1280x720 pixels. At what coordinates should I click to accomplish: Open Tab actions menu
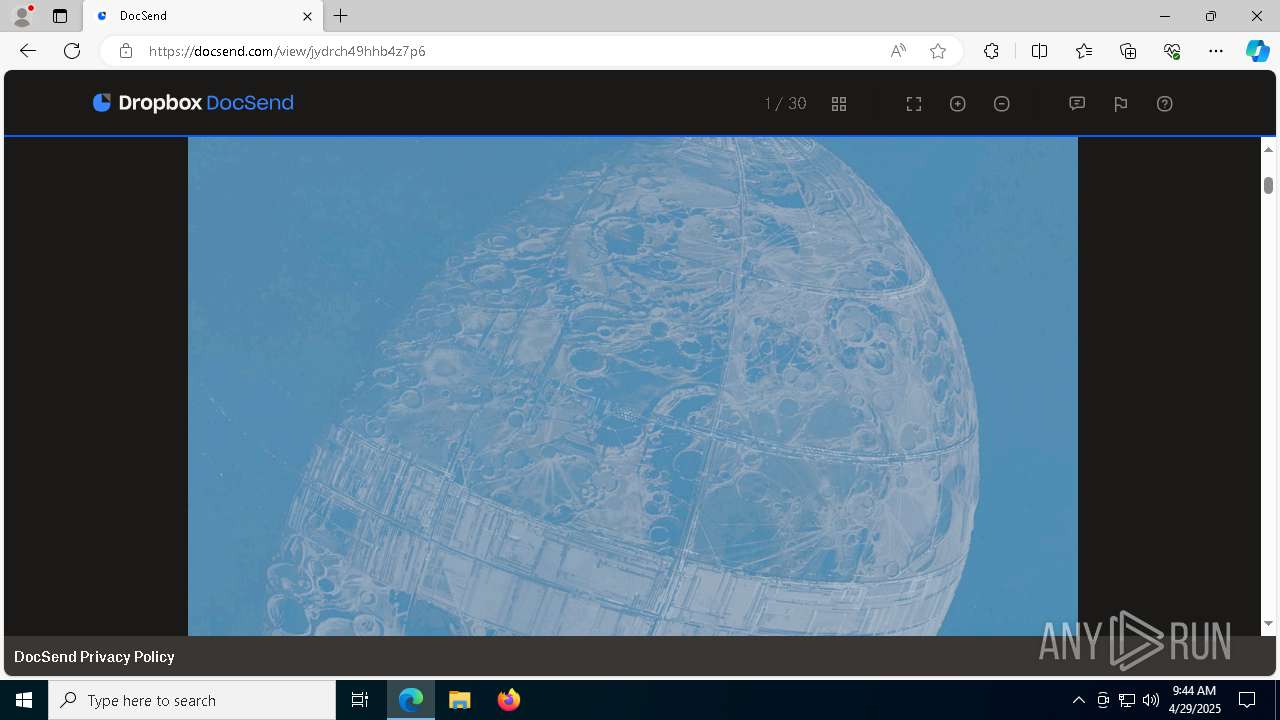tap(60, 16)
